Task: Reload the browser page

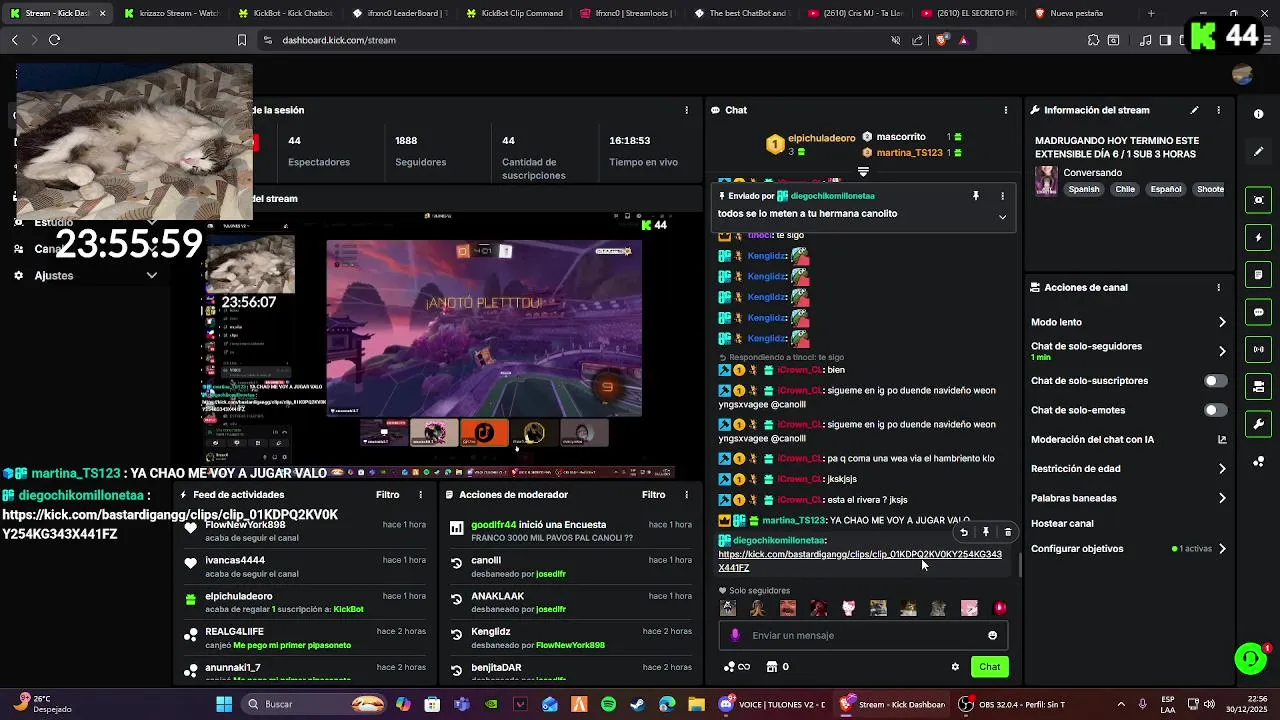Action: (x=54, y=40)
